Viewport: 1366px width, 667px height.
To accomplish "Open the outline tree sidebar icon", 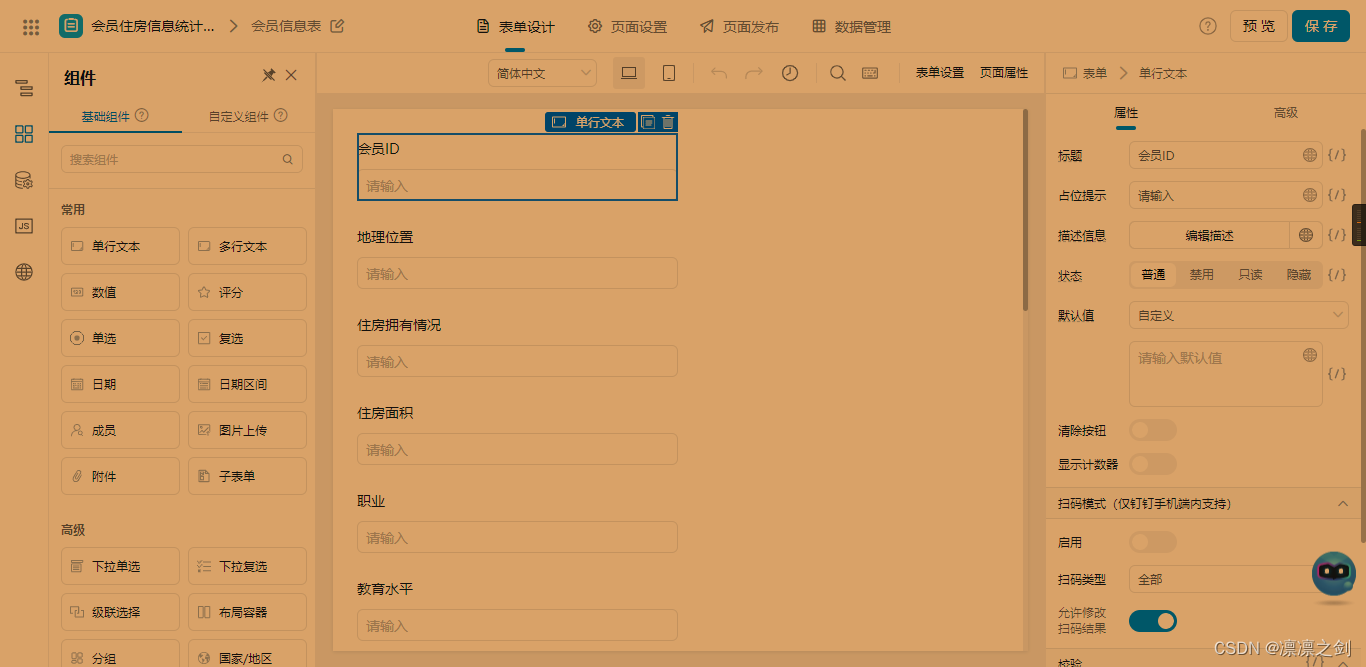I will [x=24, y=88].
